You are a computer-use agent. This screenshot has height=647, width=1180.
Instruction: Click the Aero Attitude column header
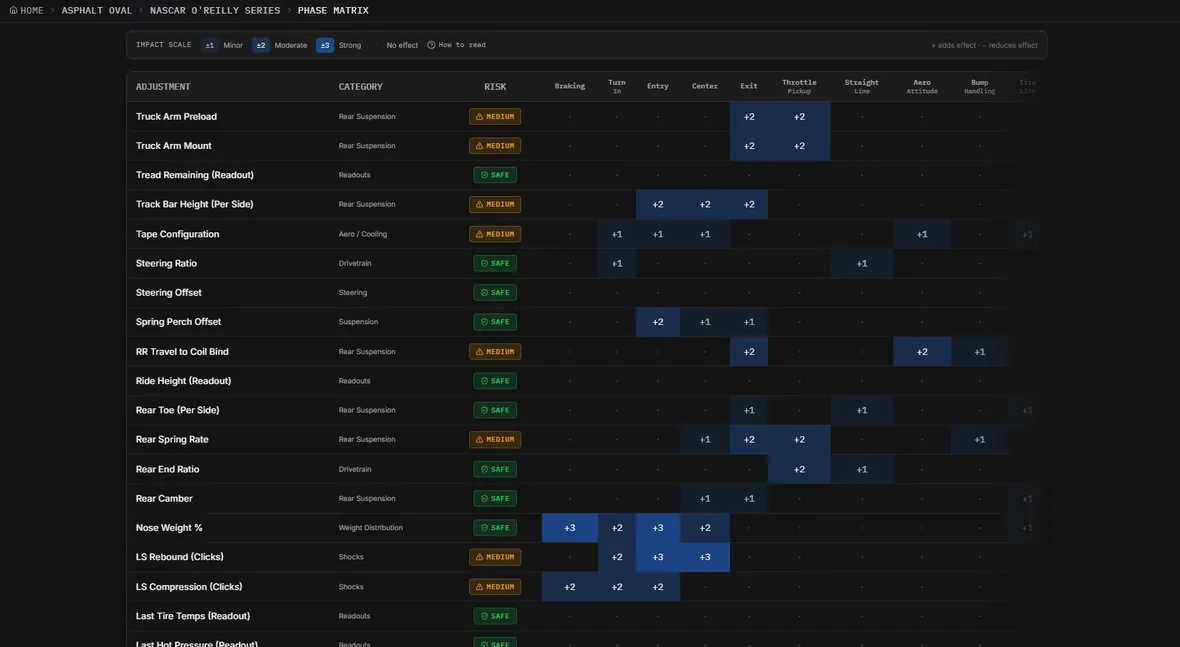922,87
